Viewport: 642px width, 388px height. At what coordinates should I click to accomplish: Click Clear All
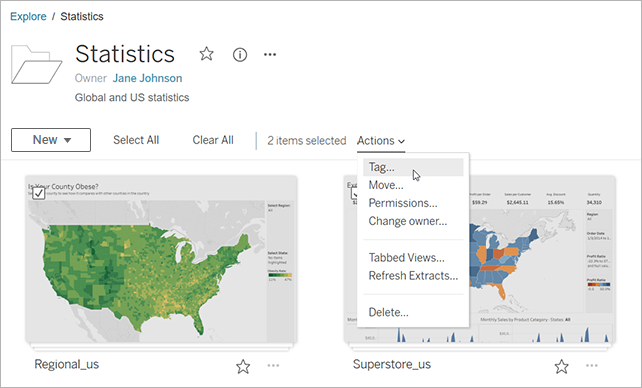(213, 140)
